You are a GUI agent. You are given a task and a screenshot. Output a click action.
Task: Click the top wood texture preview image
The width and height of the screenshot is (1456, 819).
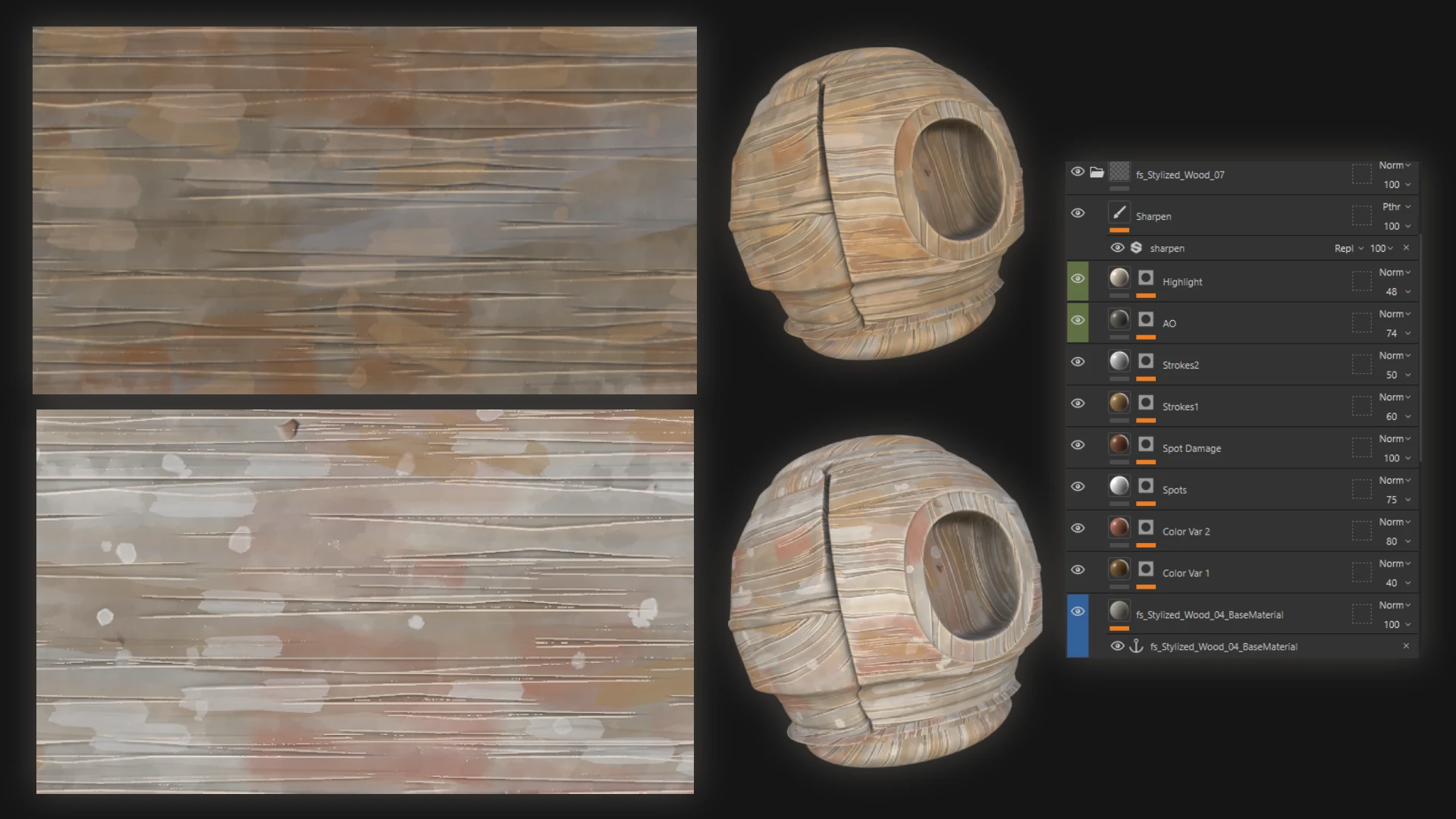365,211
